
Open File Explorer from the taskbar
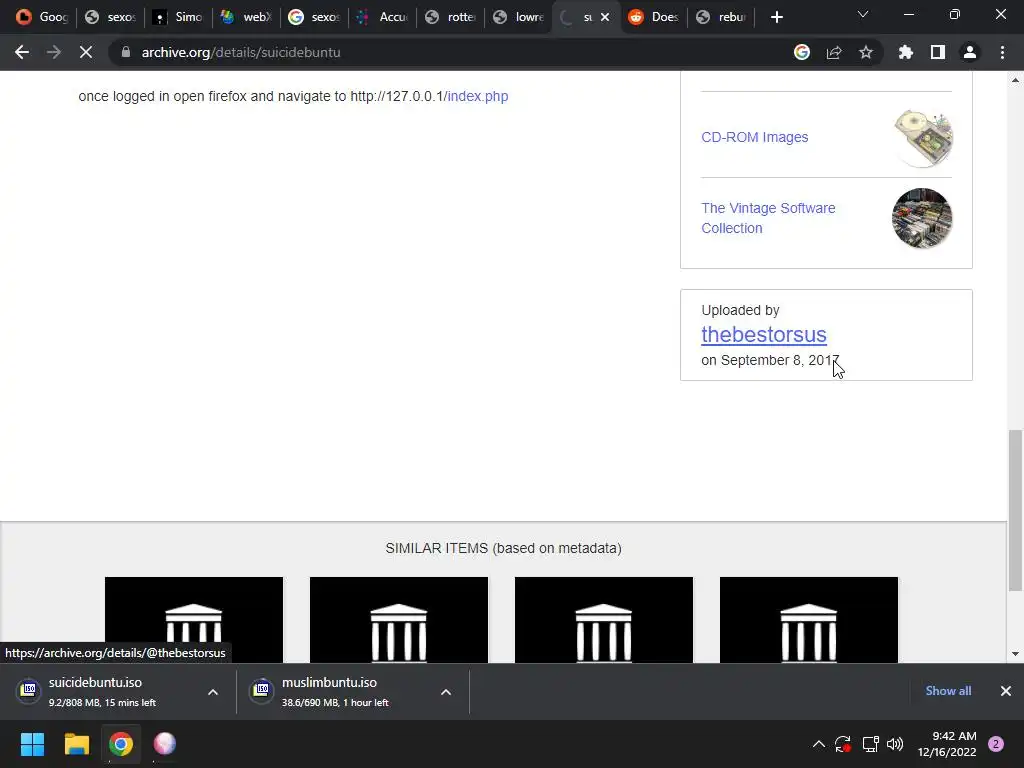coord(76,744)
